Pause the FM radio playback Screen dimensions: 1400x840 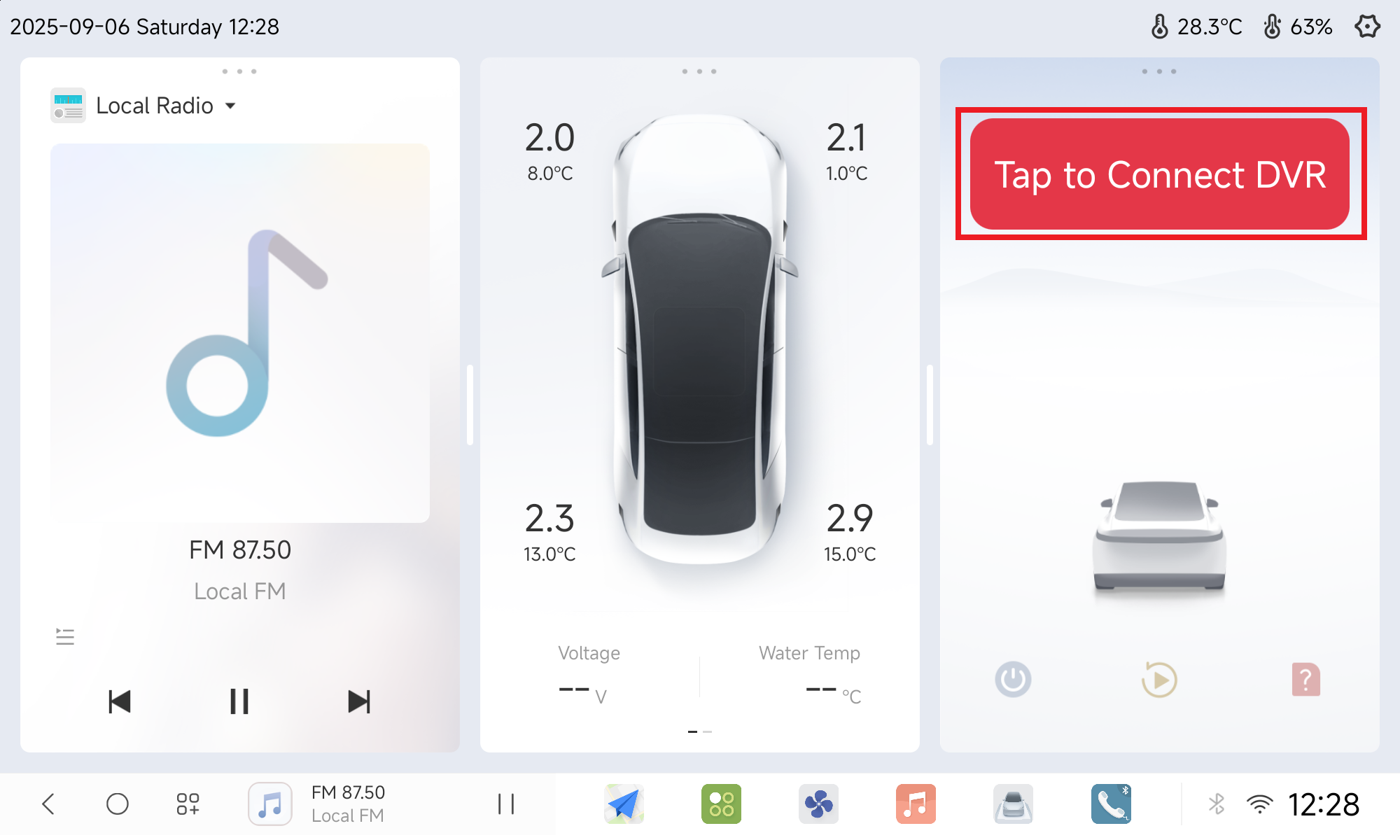(x=239, y=701)
